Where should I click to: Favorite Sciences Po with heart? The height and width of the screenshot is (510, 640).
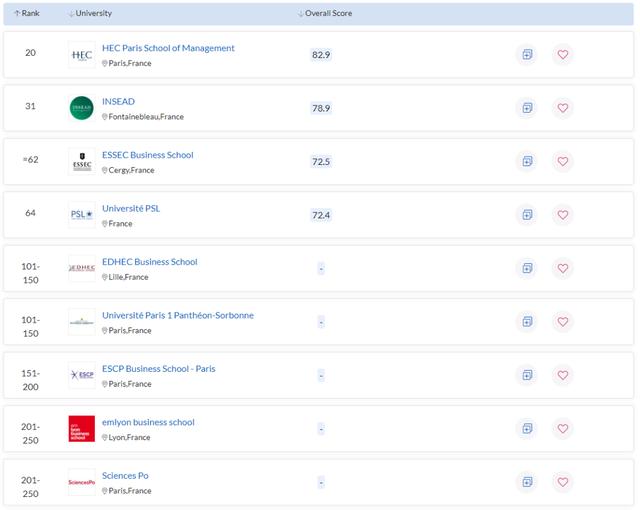(x=563, y=482)
